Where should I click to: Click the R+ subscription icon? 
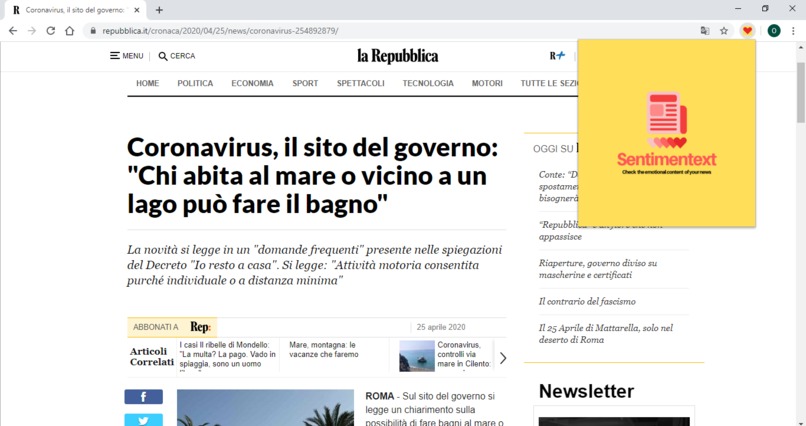557,55
